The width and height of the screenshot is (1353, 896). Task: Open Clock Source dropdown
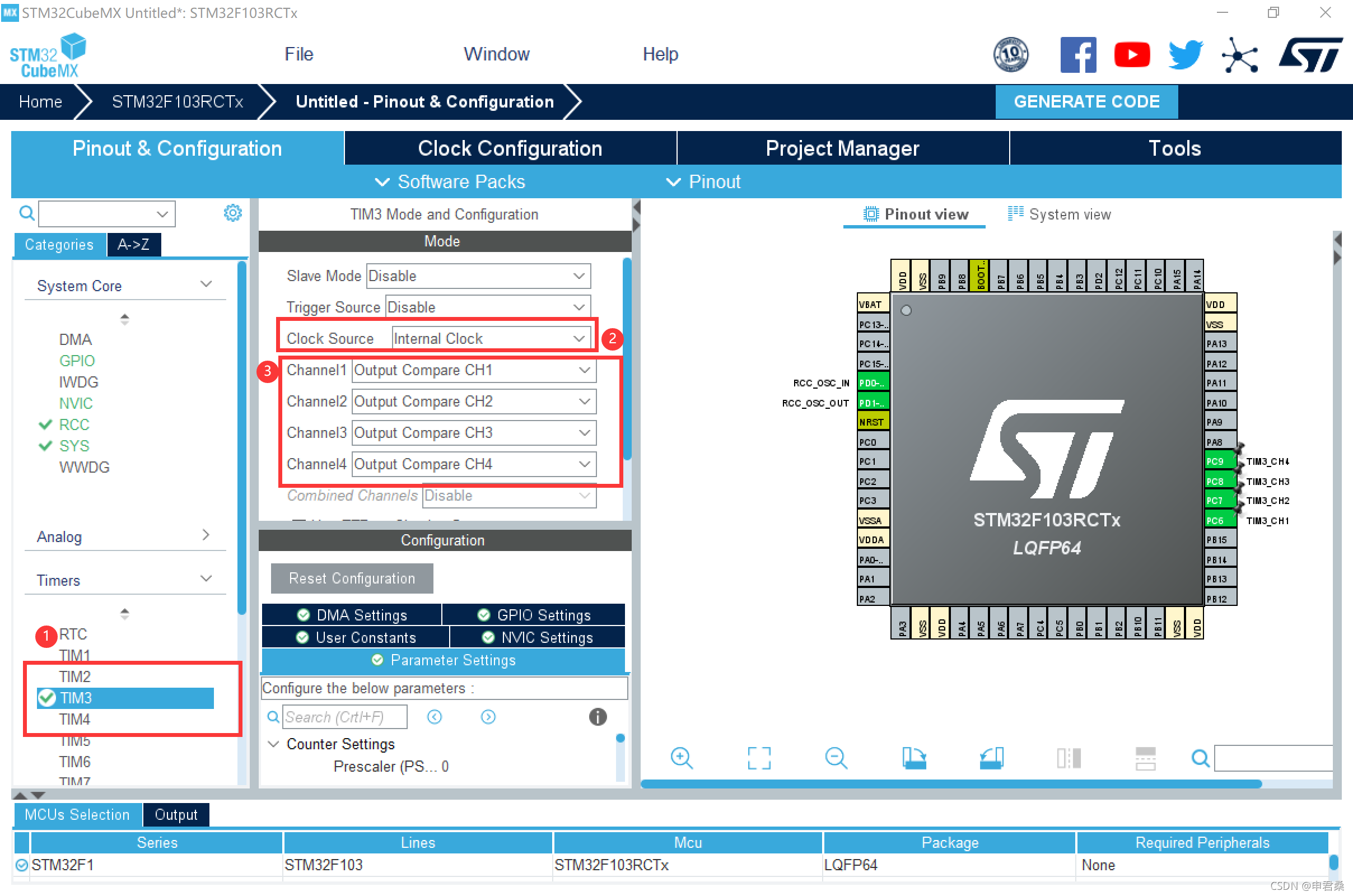(491, 339)
